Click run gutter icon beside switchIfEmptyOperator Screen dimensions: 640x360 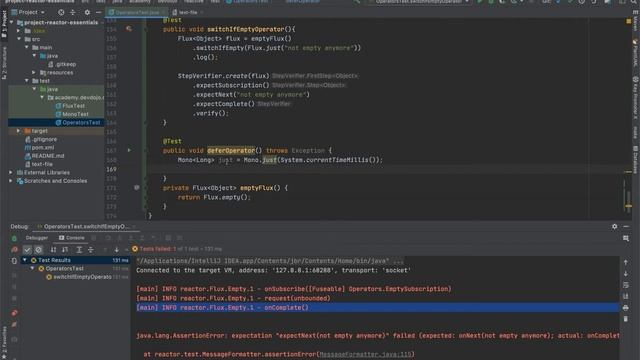pyautogui.click(x=129, y=29)
